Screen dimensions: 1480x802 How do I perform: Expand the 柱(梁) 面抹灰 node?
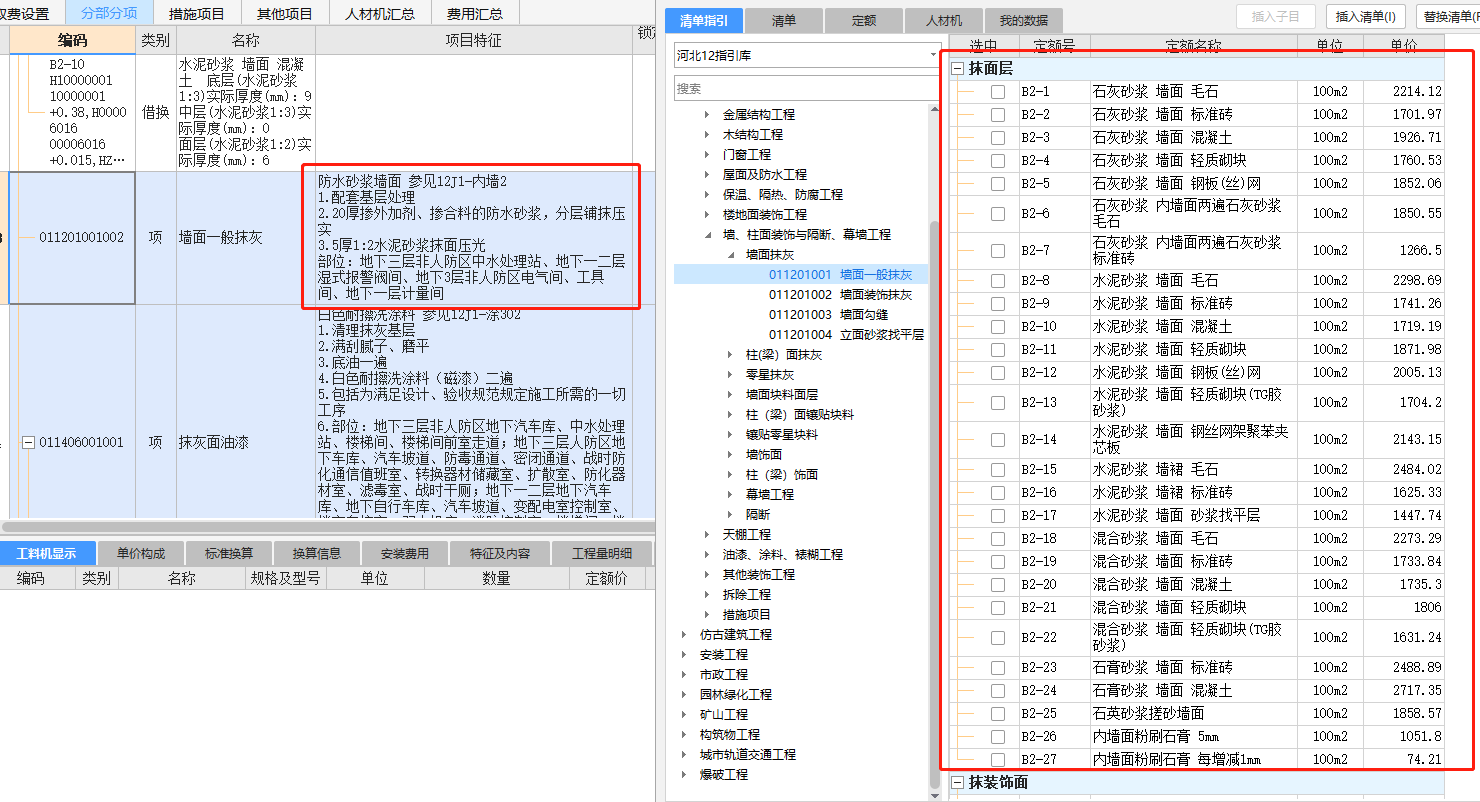(x=732, y=355)
